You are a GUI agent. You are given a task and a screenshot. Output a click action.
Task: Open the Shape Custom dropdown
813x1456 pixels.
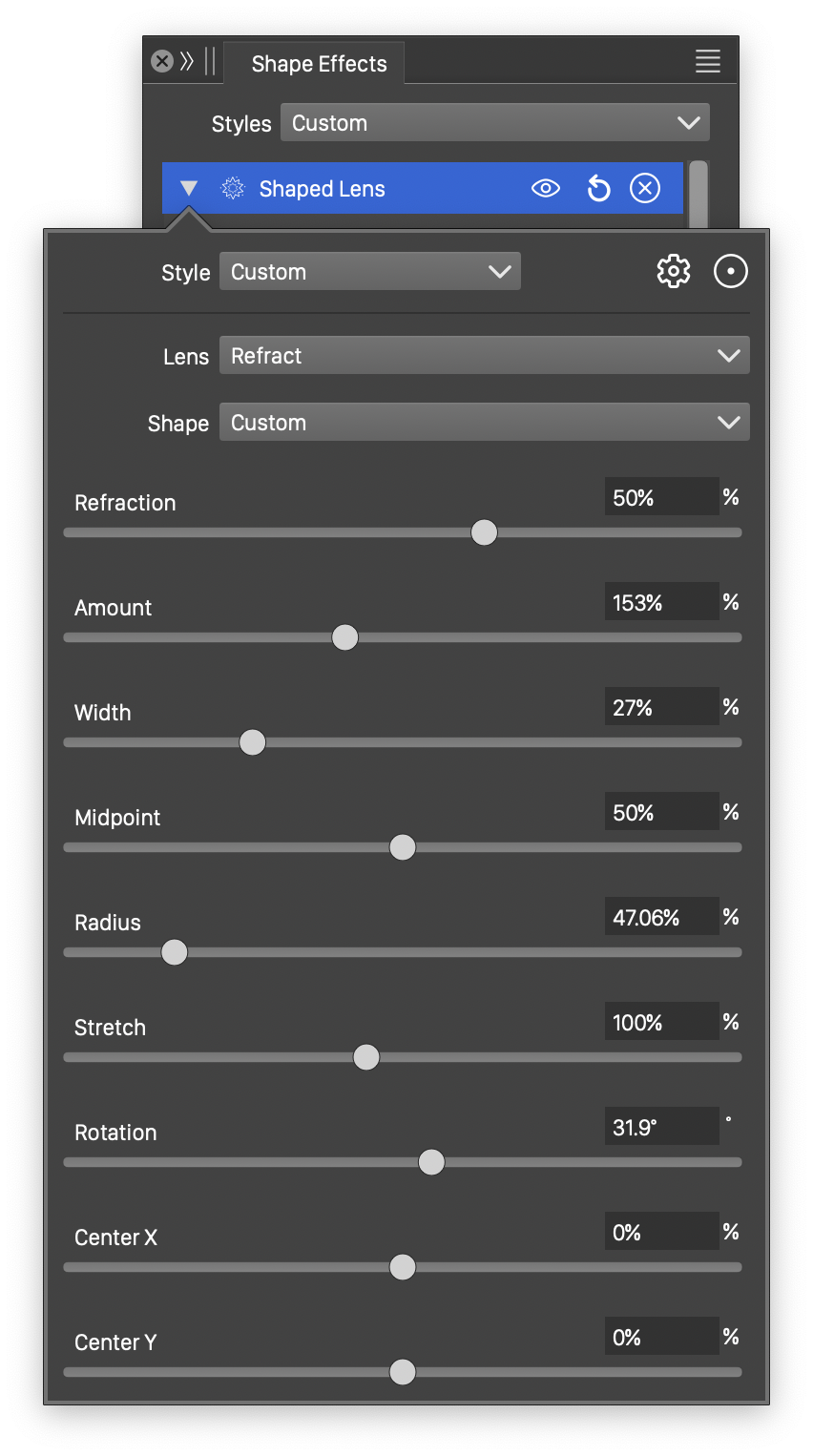[x=484, y=423]
